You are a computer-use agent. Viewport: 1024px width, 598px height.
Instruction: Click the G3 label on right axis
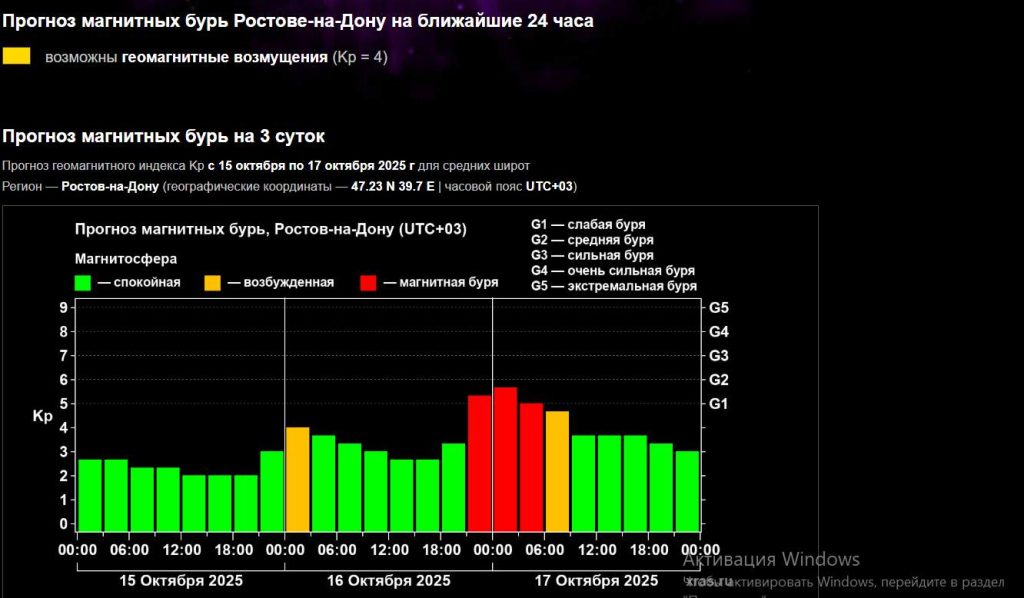[719, 355]
